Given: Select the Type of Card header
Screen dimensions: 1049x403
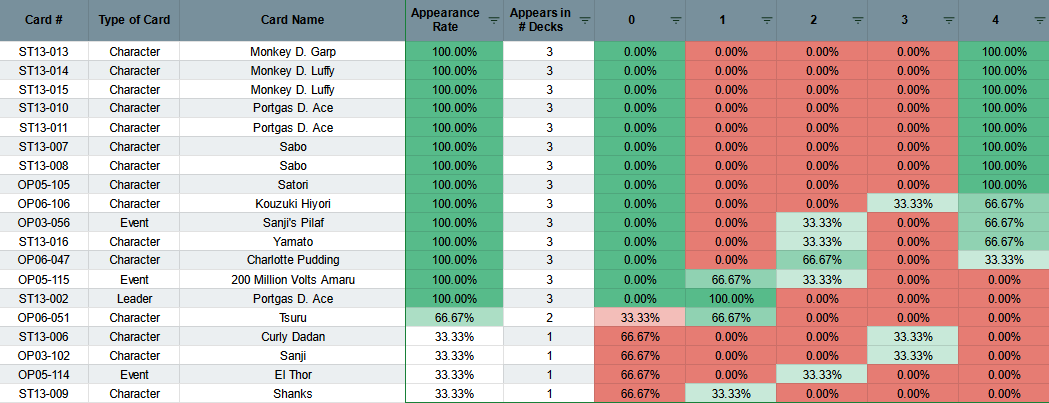Looking at the screenshot, I should pos(134,20).
